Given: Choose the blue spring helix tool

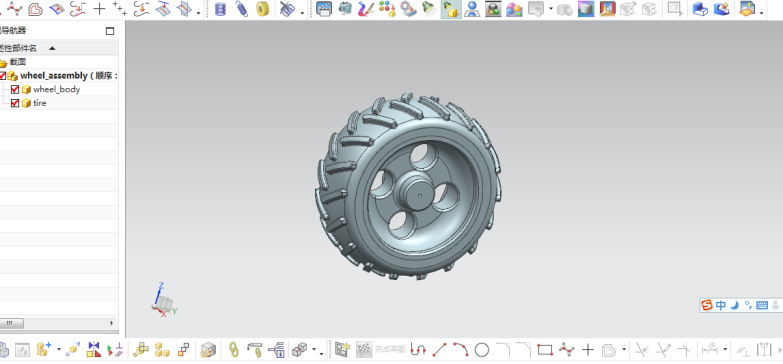Looking at the screenshot, I should (242, 8).
